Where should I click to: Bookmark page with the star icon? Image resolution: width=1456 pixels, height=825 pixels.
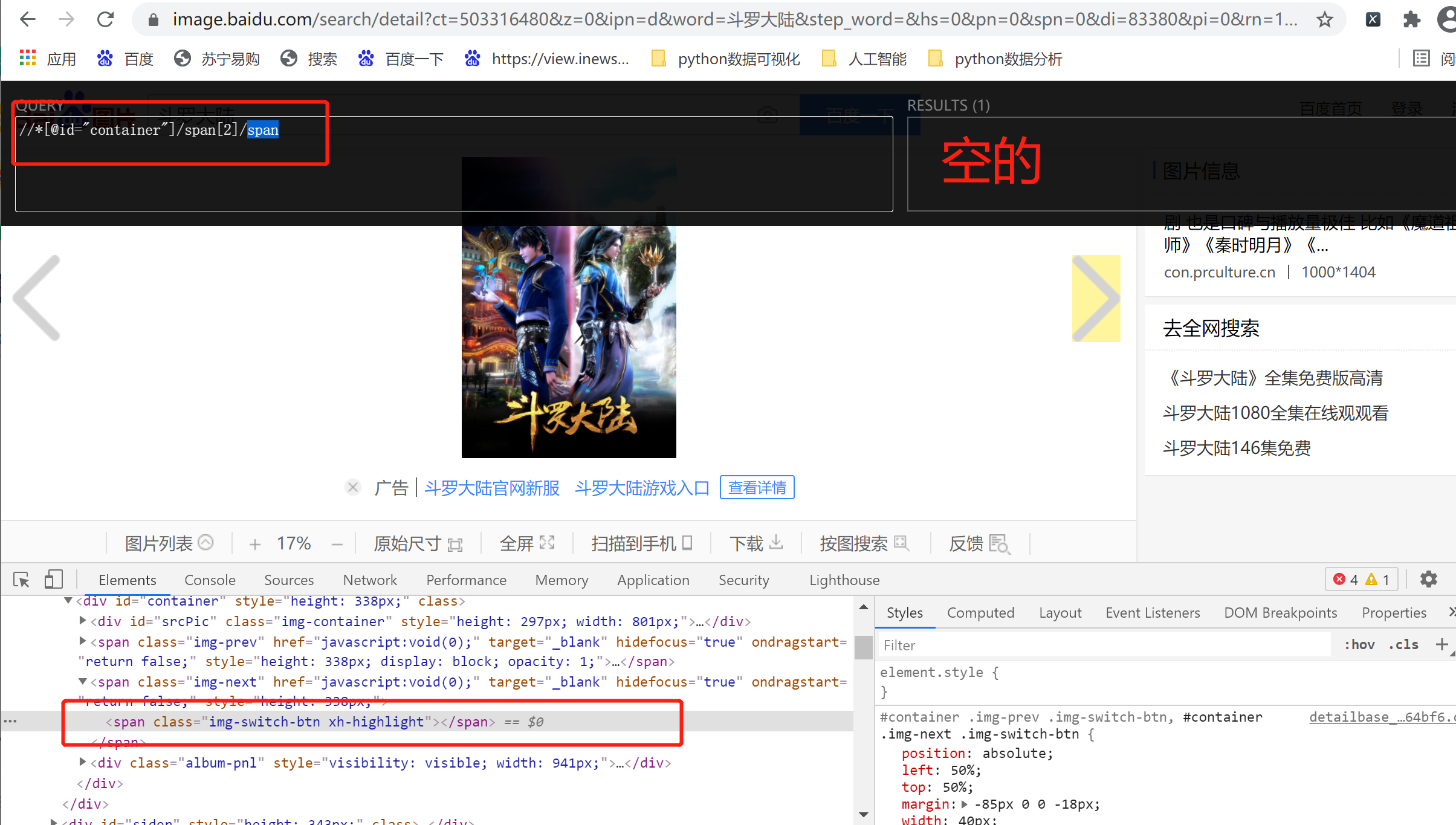pyautogui.click(x=1324, y=19)
